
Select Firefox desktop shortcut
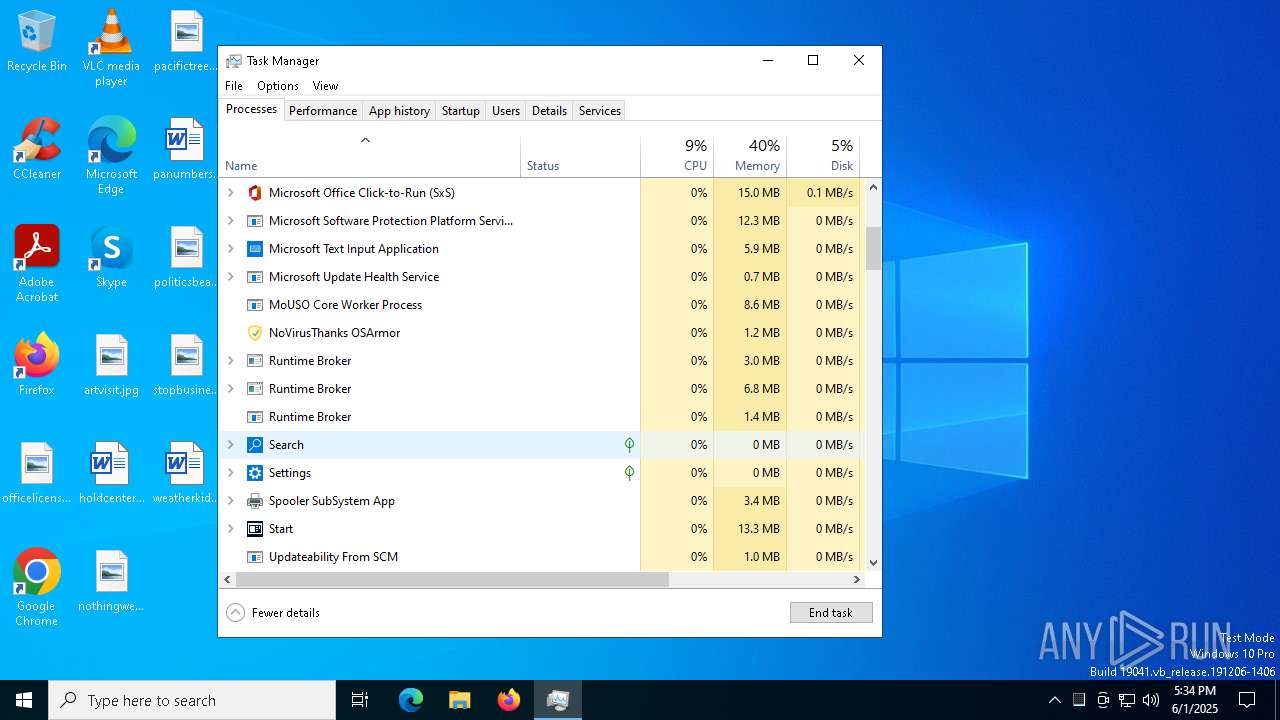(37, 364)
